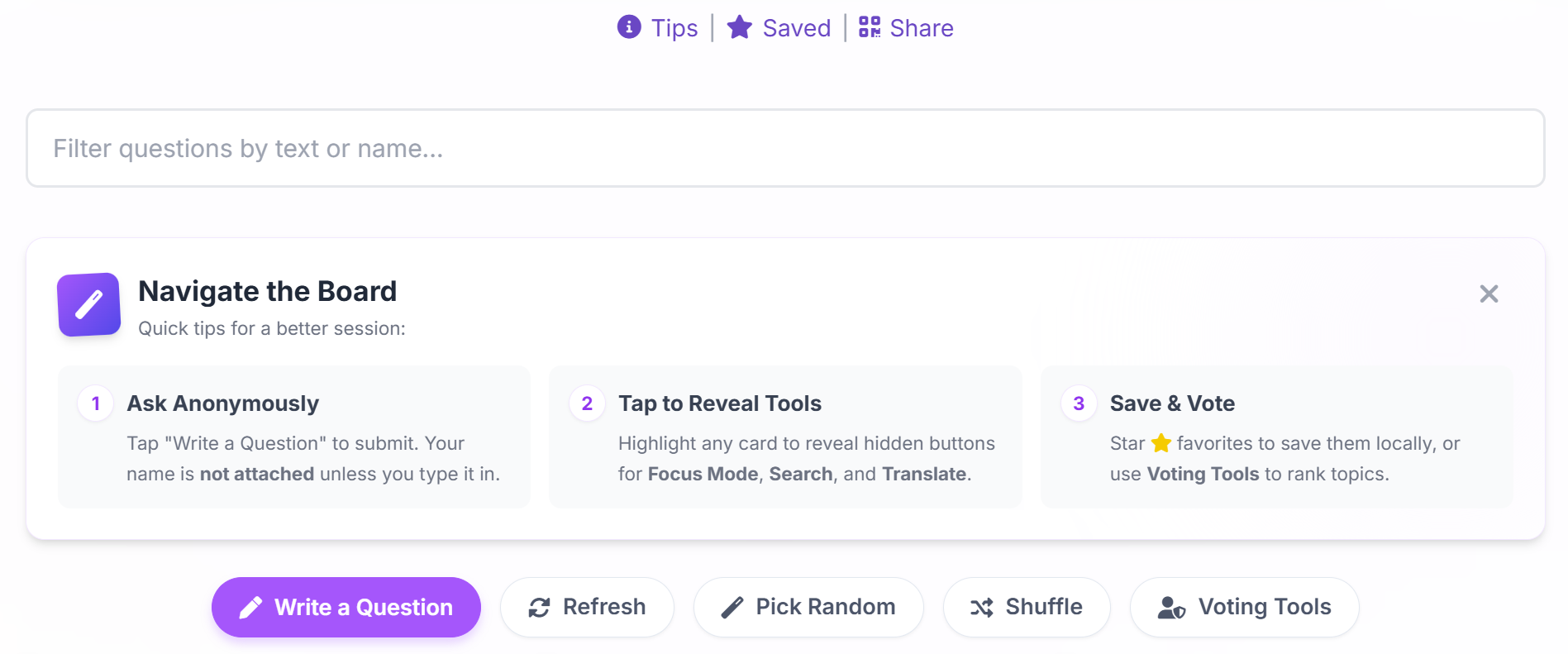Click the Saved star icon
Image resolution: width=1568 pixels, height=654 pixels.
tap(739, 27)
